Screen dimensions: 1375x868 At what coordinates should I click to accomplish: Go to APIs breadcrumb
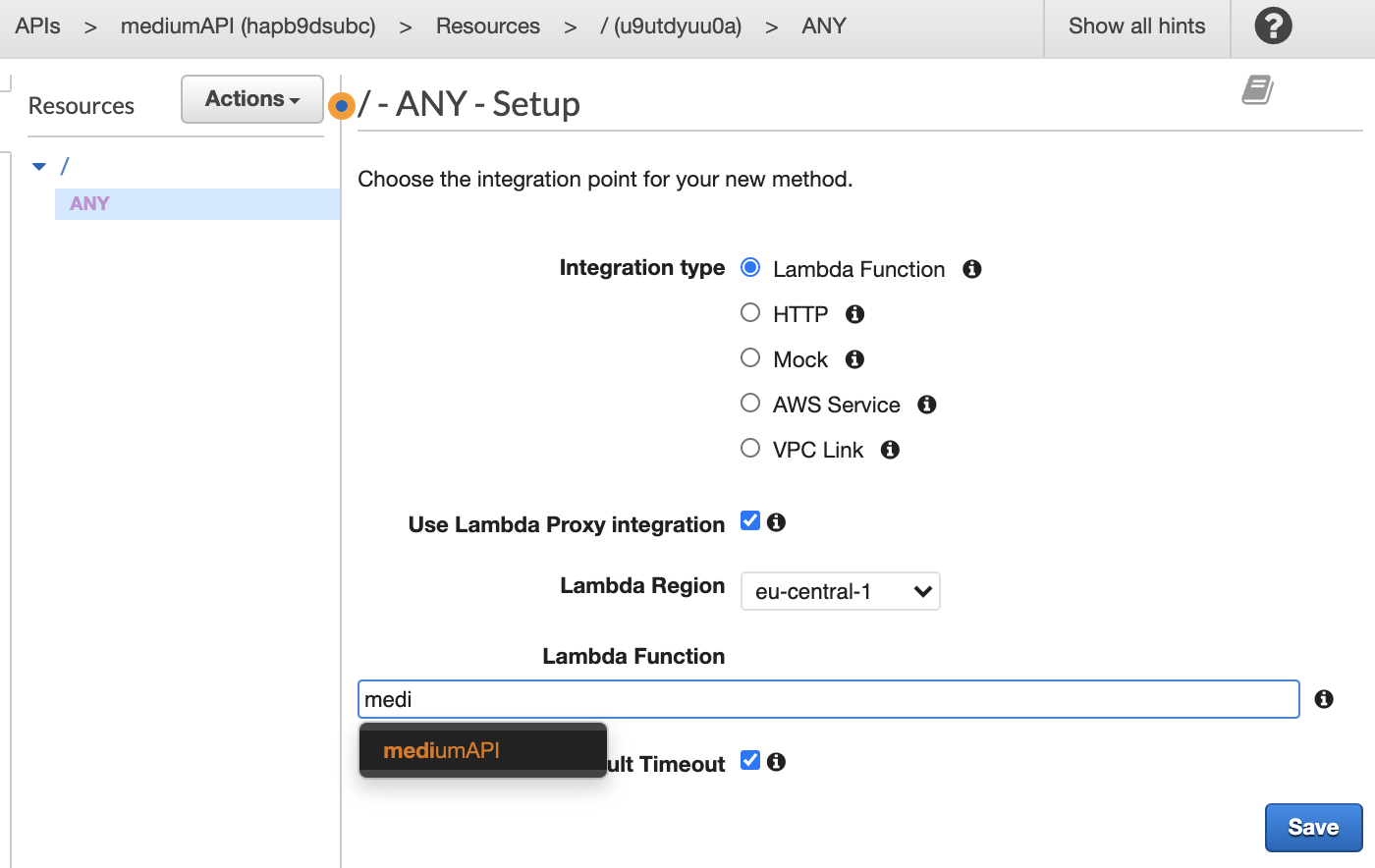pos(38,27)
